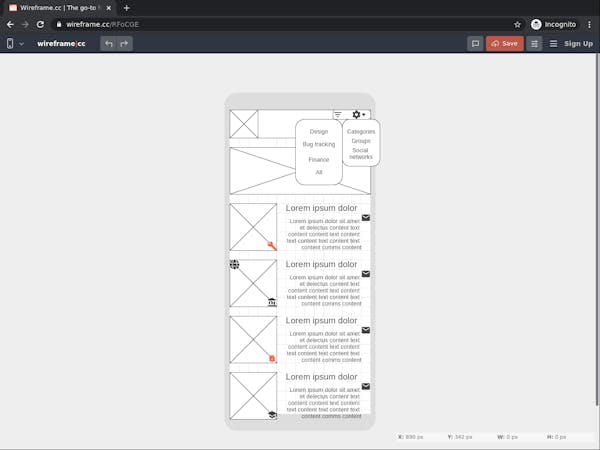Viewport: 600px width, 450px height.
Task: Select the third Lorem ipsum dolor heading
Action: click(x=321, y=321)
